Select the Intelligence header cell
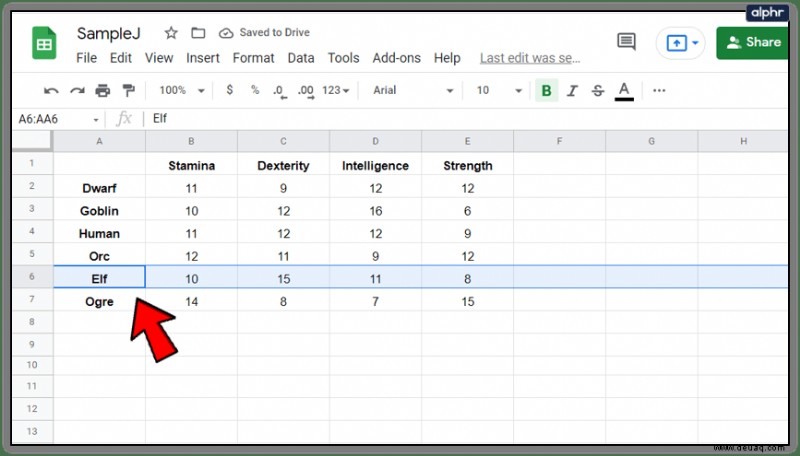The image size is (800, 456). coord(376,166)
